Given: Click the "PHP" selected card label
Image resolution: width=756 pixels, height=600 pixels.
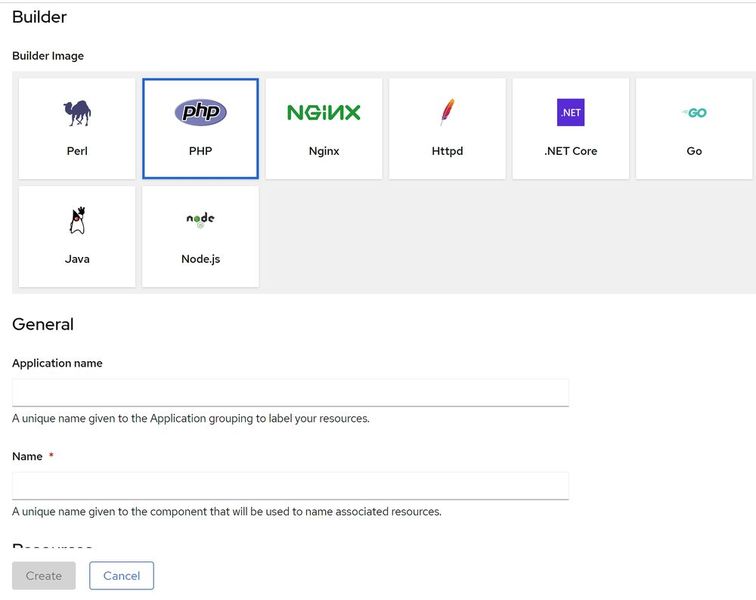Looking at the screenshot, I should tap(200, 151).
